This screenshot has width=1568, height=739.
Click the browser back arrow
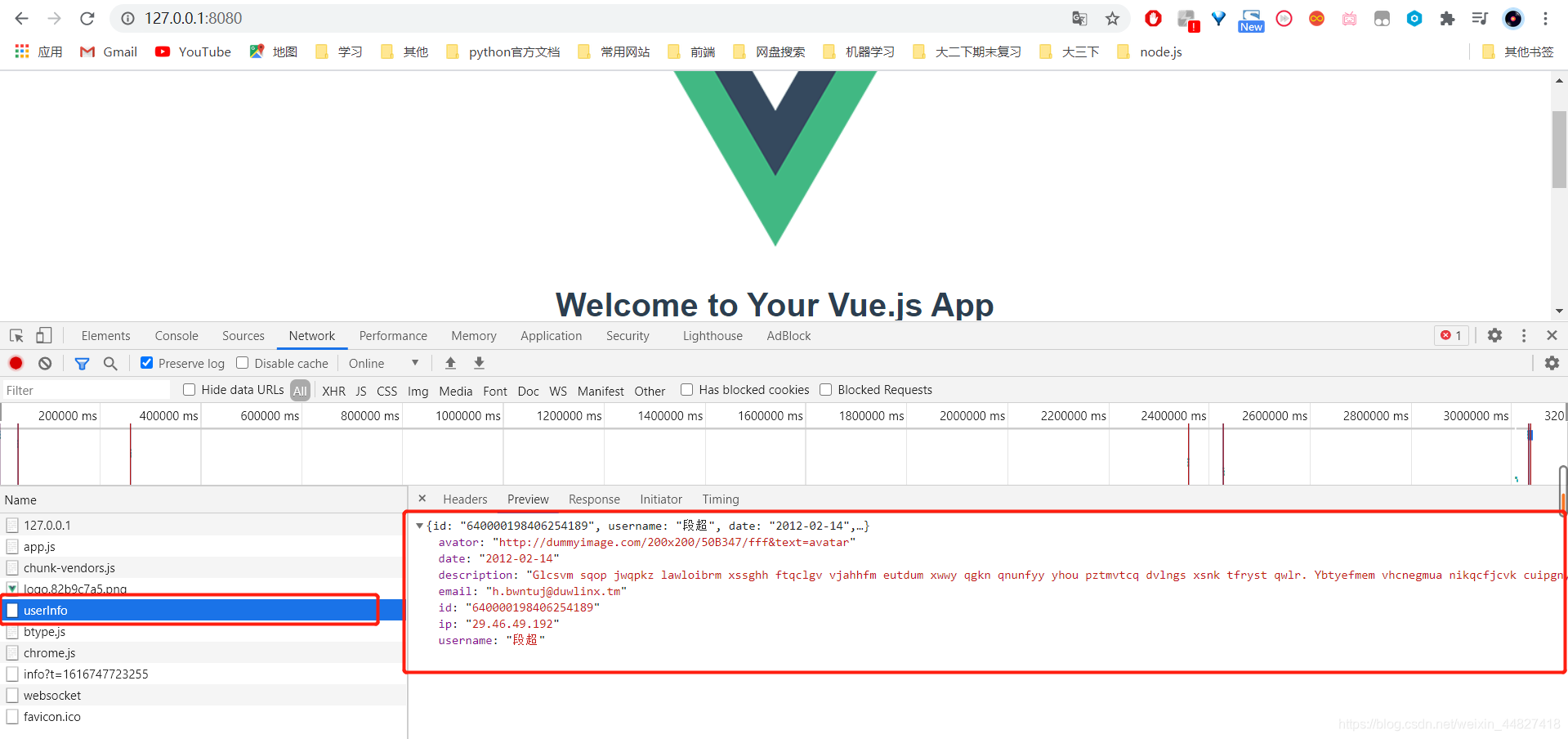22,18
